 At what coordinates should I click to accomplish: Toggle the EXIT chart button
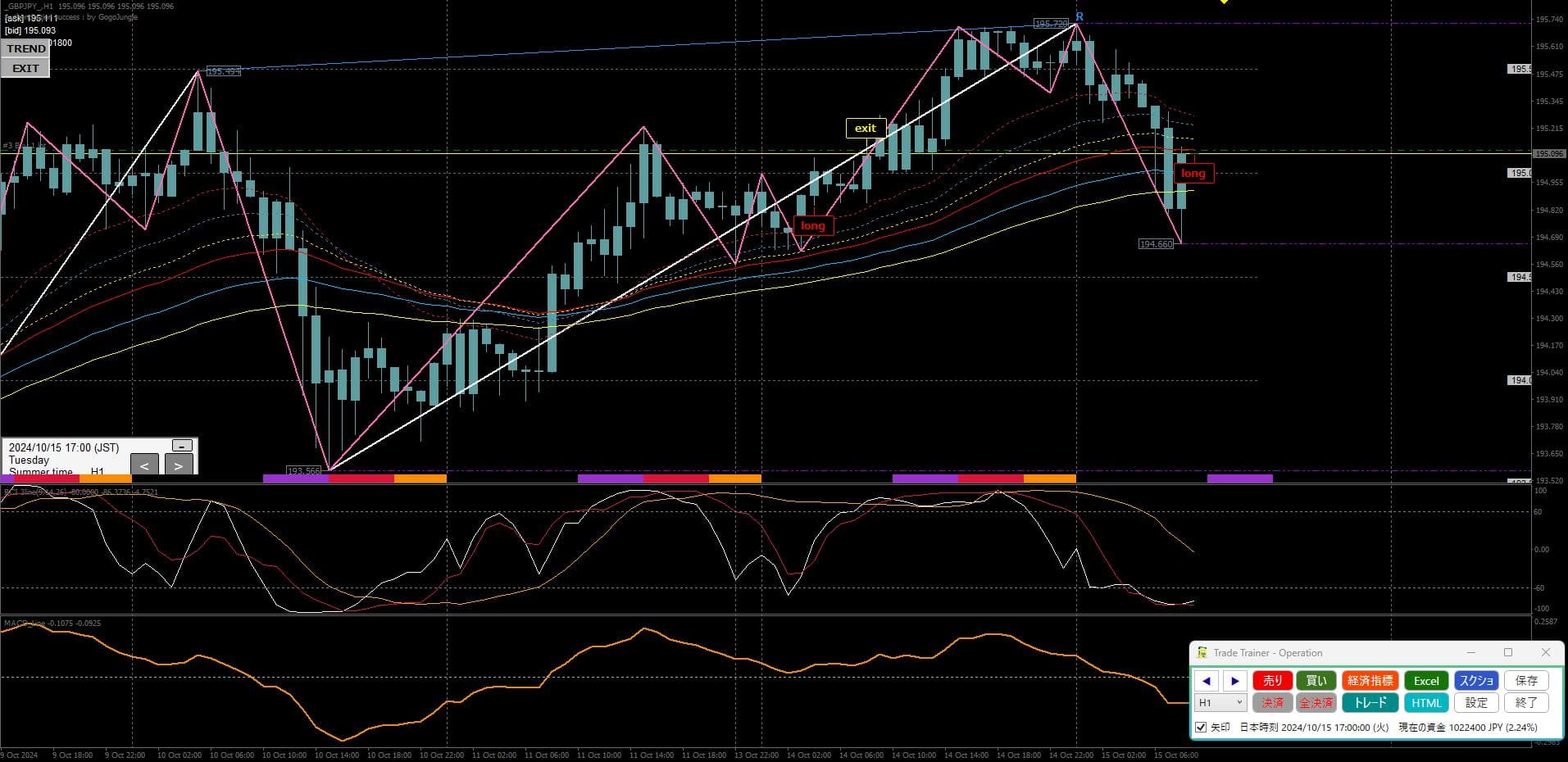(x=25, y=69)
